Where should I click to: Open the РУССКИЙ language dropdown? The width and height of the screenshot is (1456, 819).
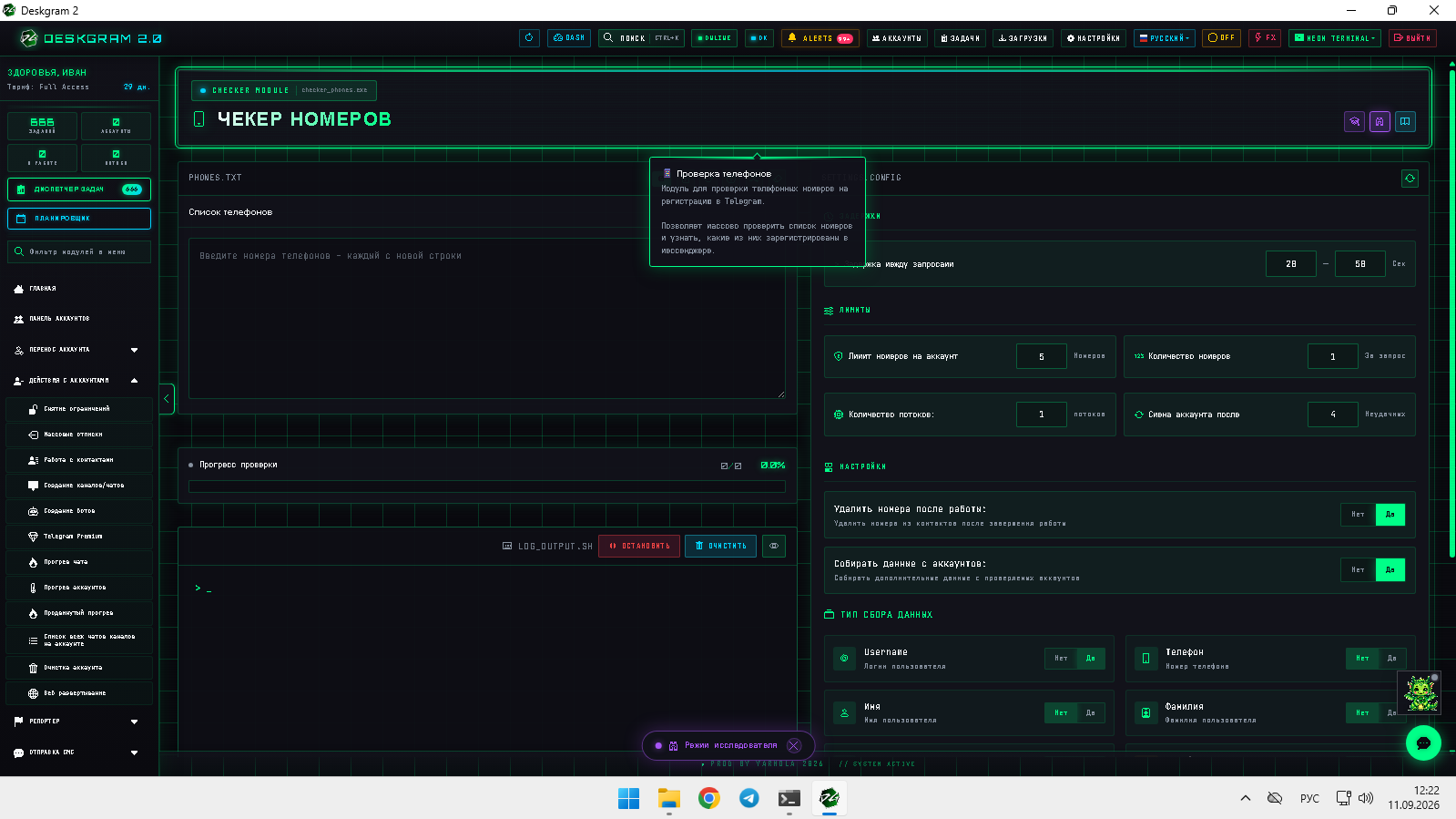(x=1165, y=38)
